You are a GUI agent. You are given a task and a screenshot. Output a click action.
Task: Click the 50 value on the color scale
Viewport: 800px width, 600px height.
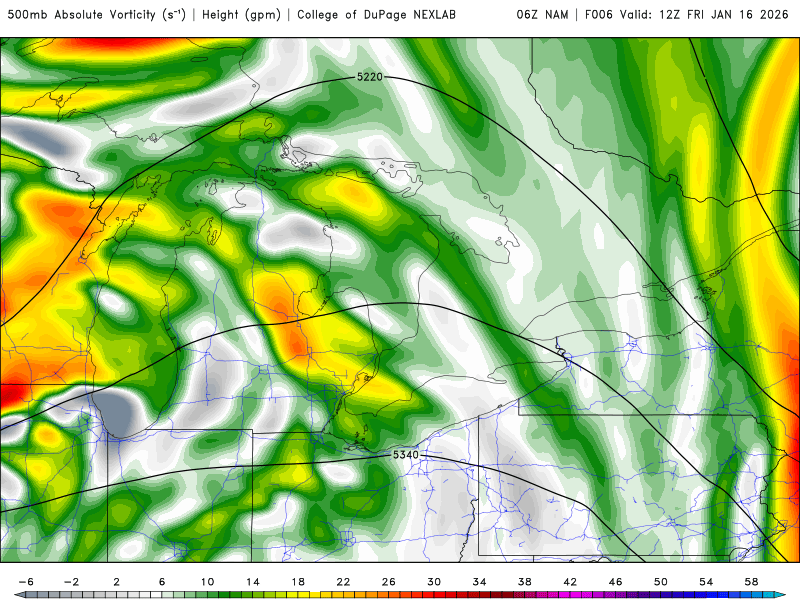[661, 582]
